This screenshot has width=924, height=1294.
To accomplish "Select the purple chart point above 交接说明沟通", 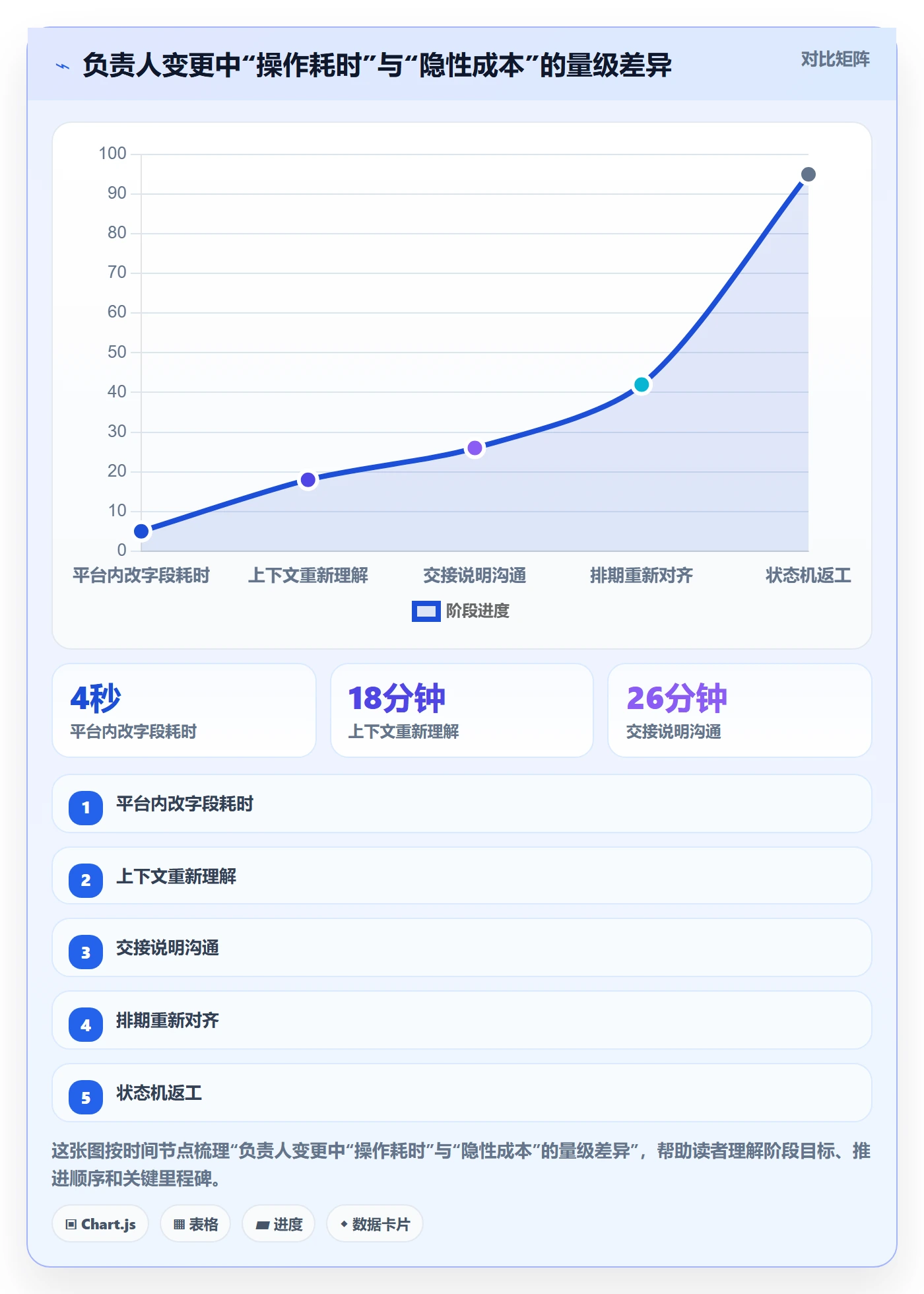I will 475,448.
